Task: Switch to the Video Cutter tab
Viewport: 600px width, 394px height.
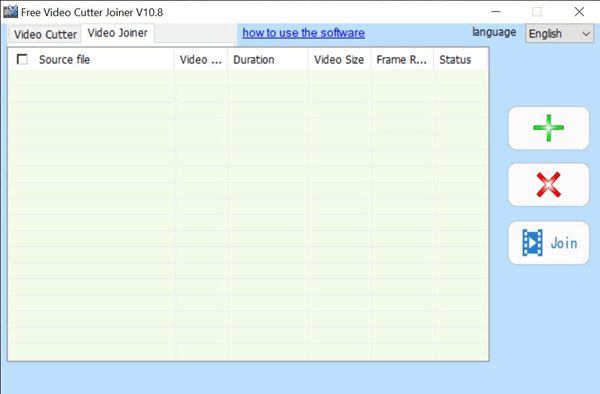Action: [45, 34]
